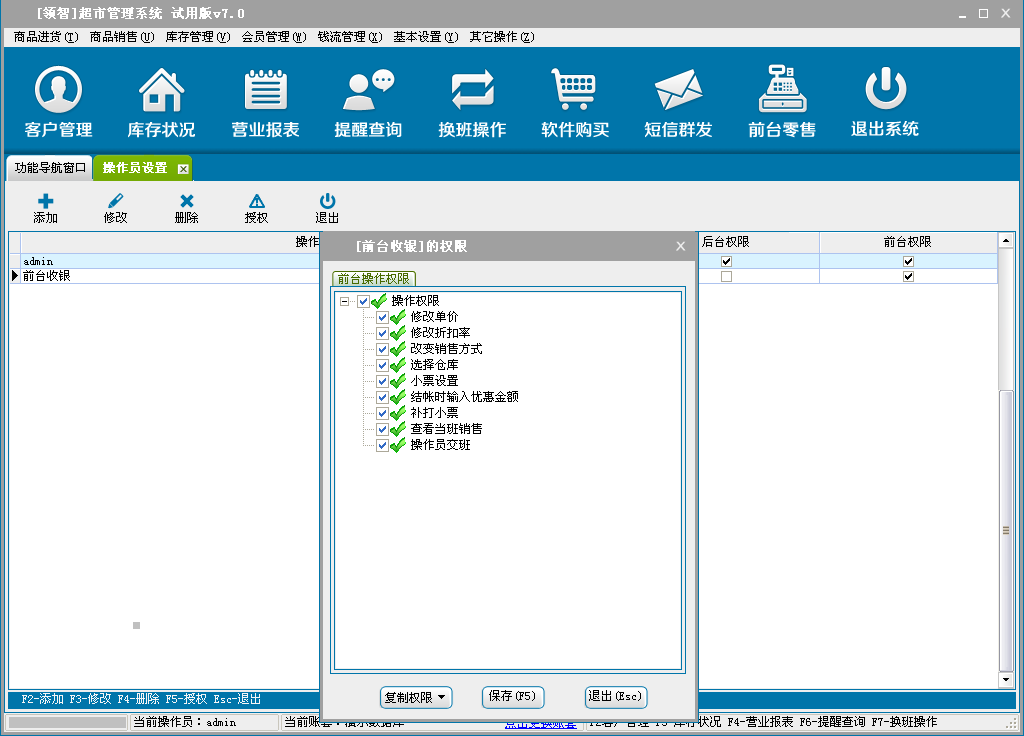Open 软件购买 shopping cart icon
Image resolution: width=1024 pixels, height=736 pixels.
(575, 101)
